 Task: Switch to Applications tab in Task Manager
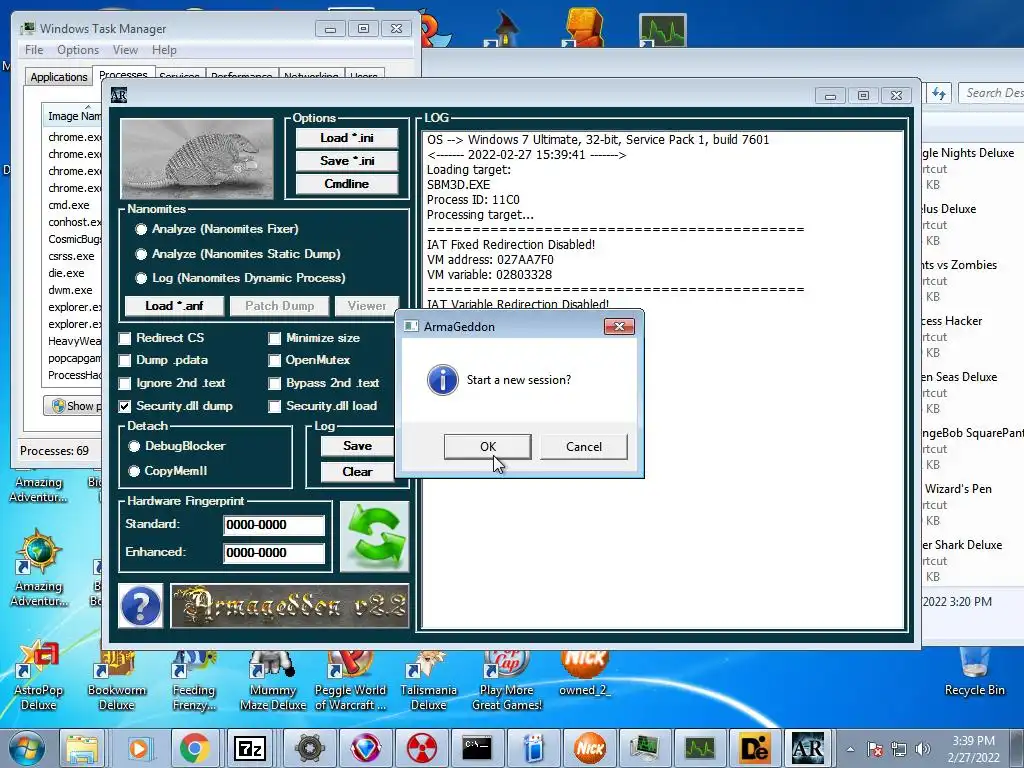[59, 77]
